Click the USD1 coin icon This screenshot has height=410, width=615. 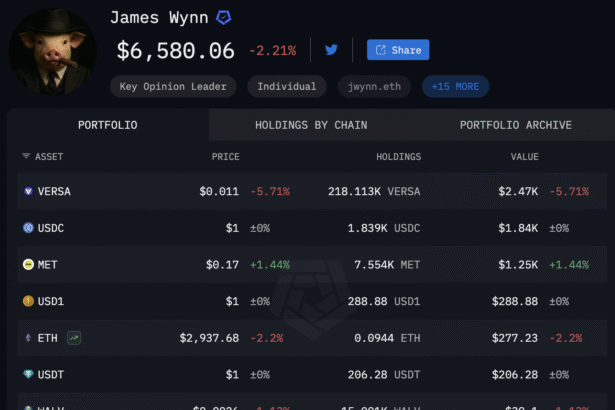[x=27, y=301]
